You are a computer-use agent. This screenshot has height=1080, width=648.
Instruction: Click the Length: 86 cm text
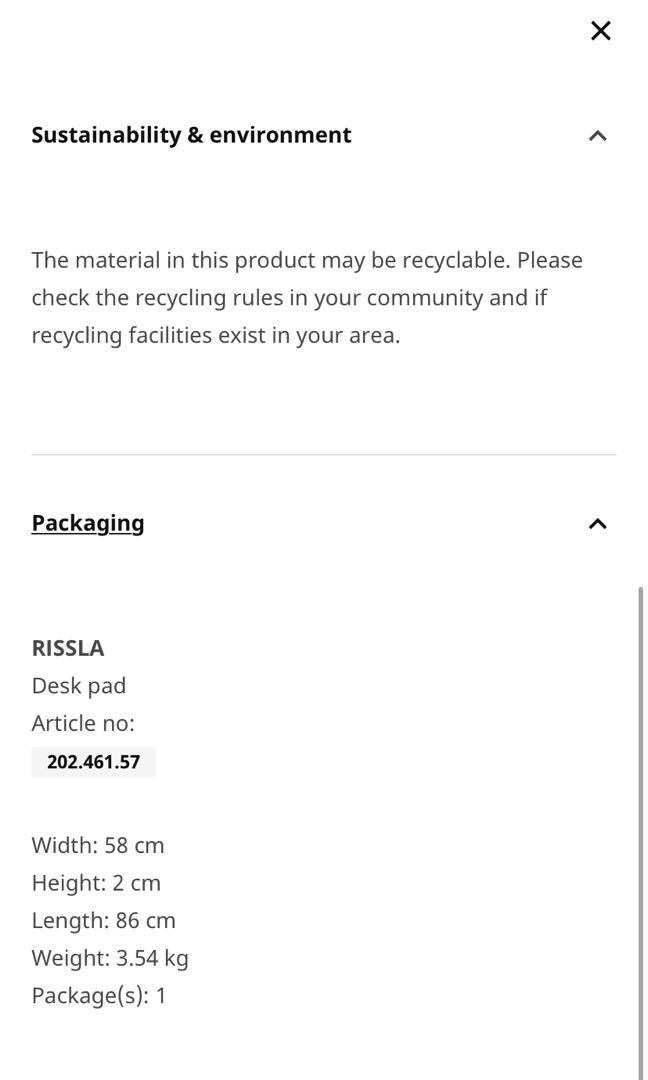(102, 920)
